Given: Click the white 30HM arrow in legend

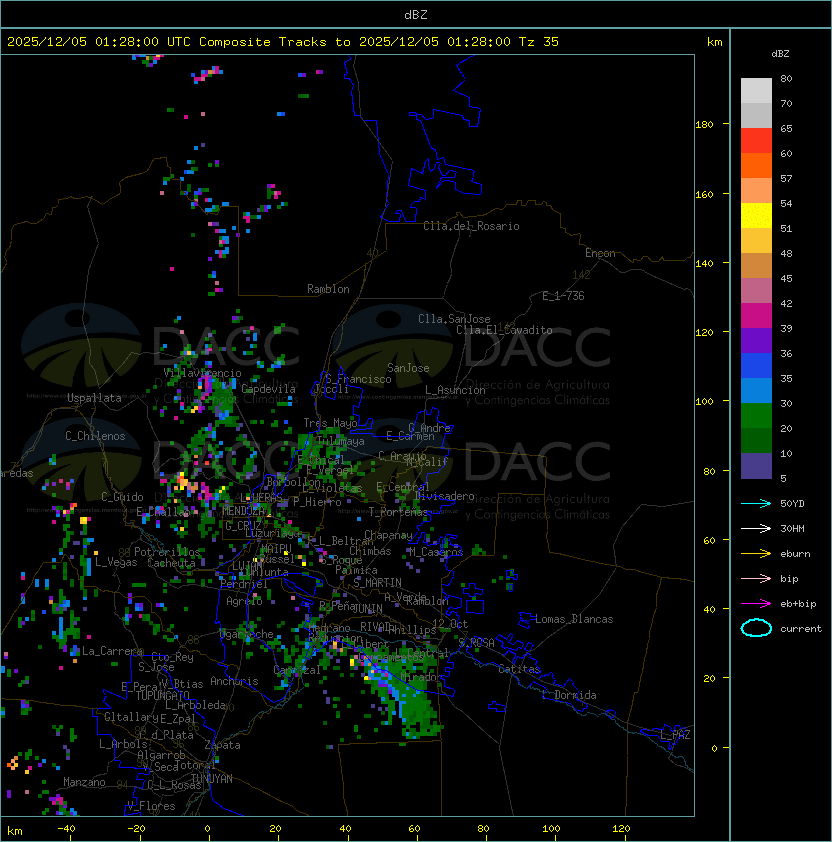Looking at the screenshot, I should [x=756, y=529].
